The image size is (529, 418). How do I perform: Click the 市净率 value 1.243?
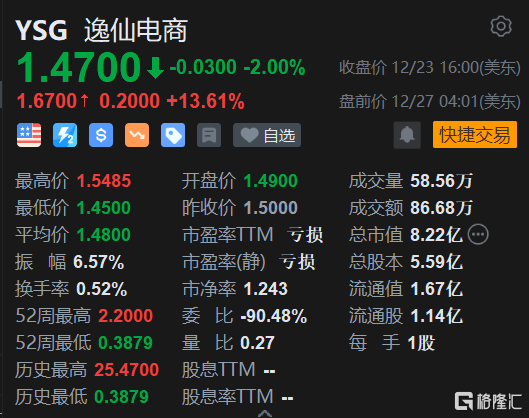(266, 289)
